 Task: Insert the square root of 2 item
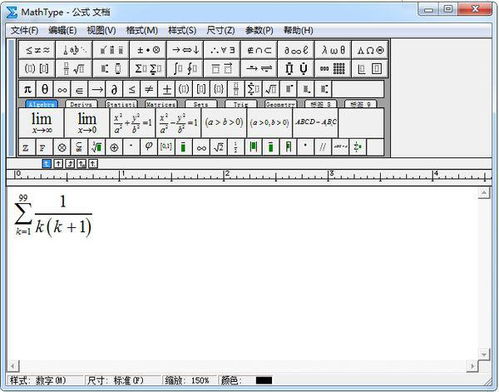[218, 147]
